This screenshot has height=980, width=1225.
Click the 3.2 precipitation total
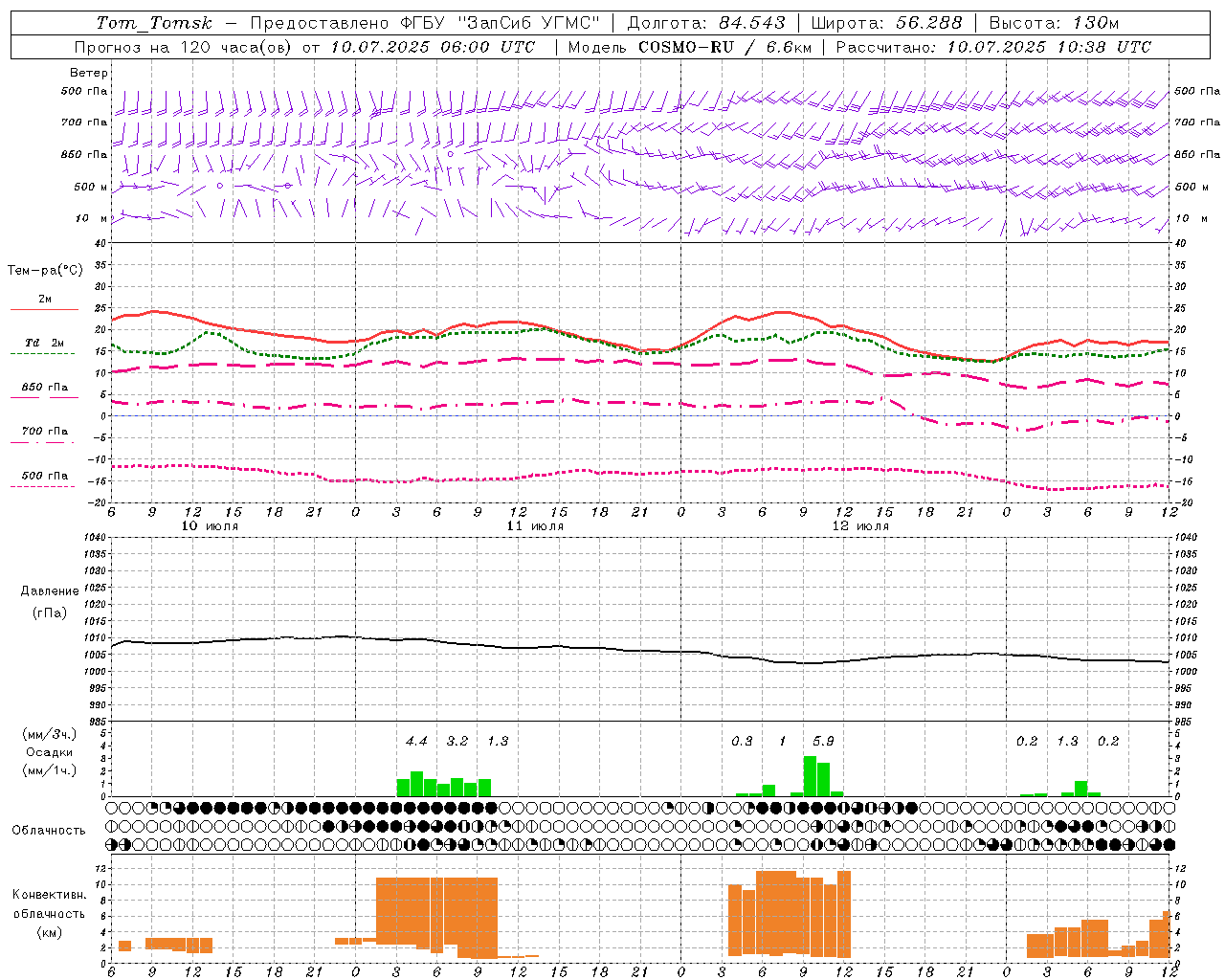(457, 741)
